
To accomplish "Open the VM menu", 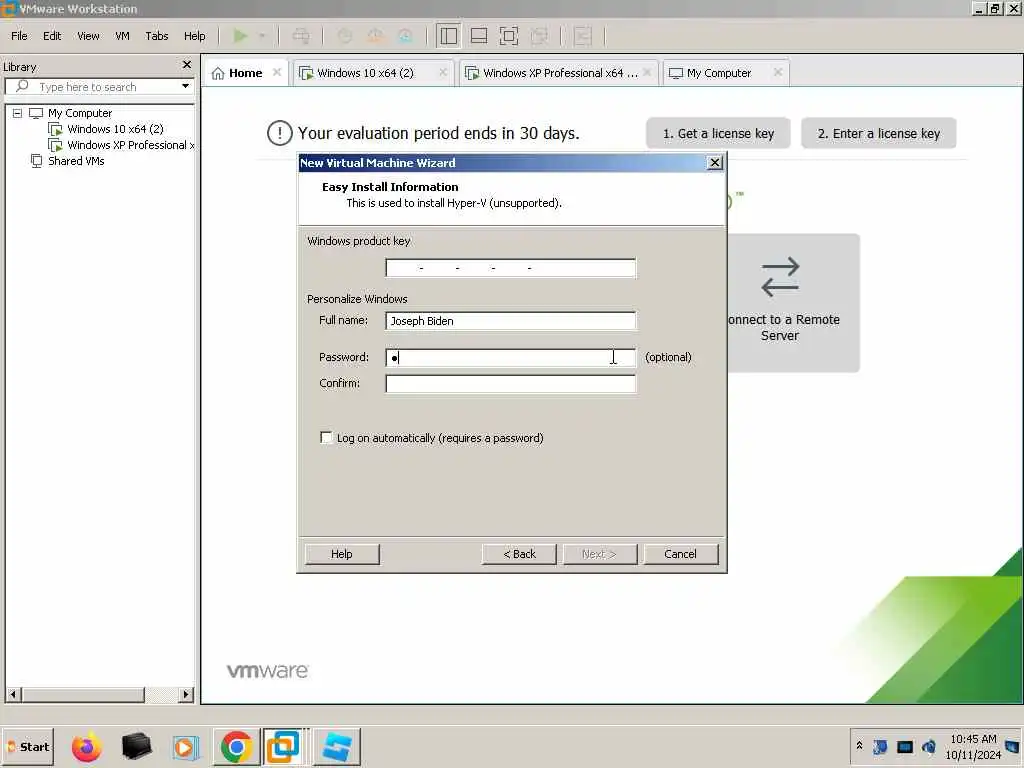I will [x=122, y=36].
